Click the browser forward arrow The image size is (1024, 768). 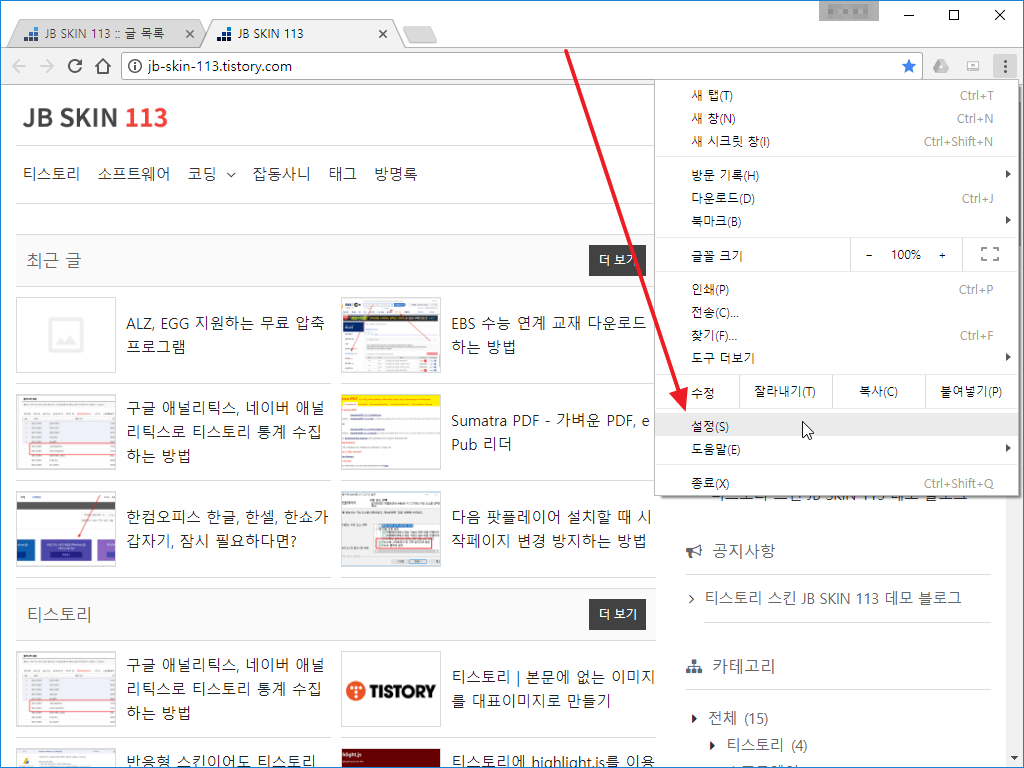pos(46,66)
